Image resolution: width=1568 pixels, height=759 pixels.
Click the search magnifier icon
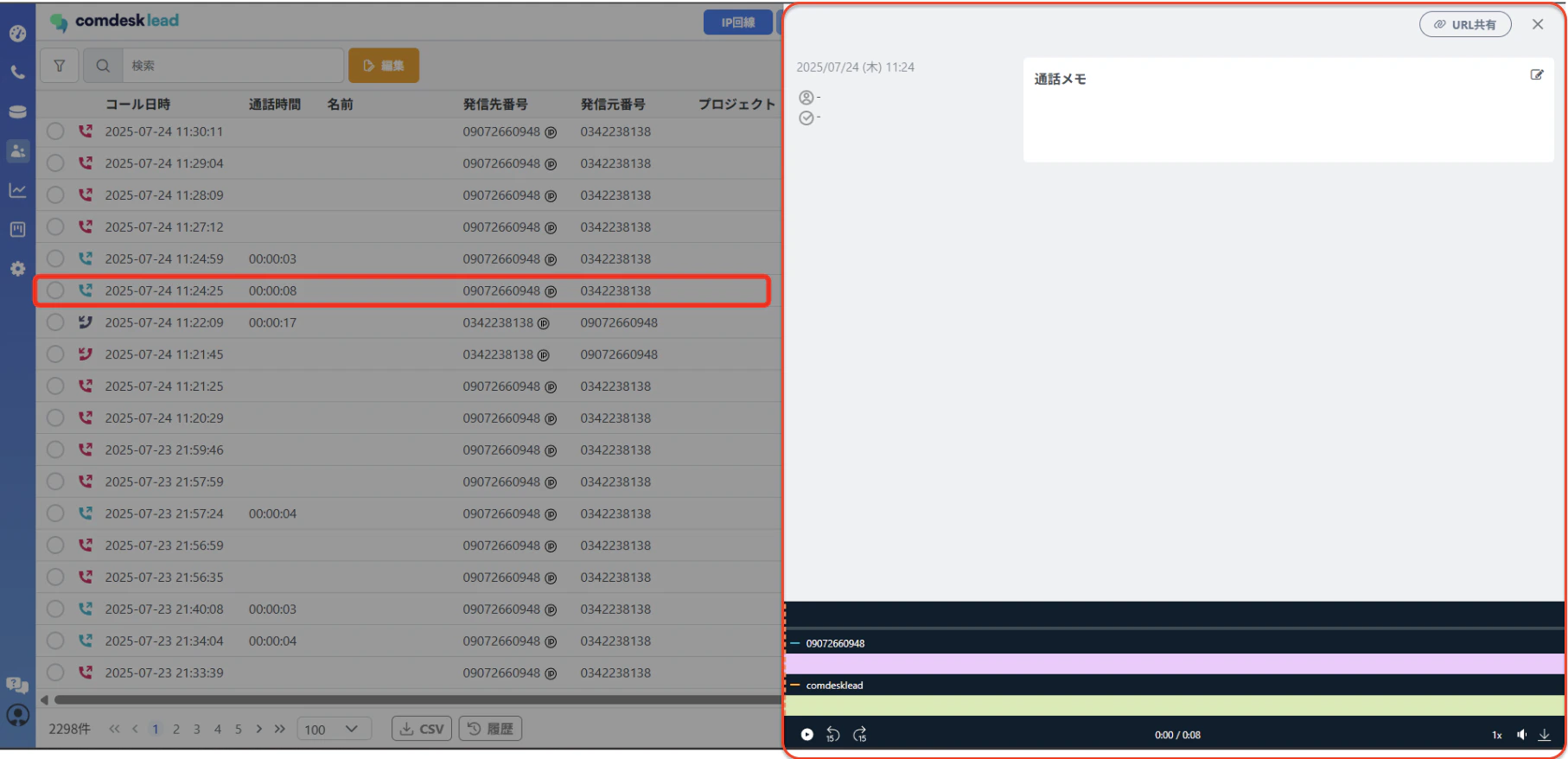(x=103, y=66)
